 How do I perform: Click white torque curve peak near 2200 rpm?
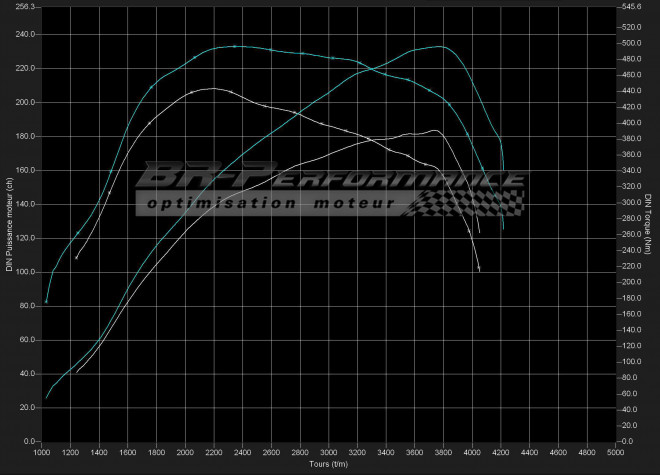[x=210, y=89]
